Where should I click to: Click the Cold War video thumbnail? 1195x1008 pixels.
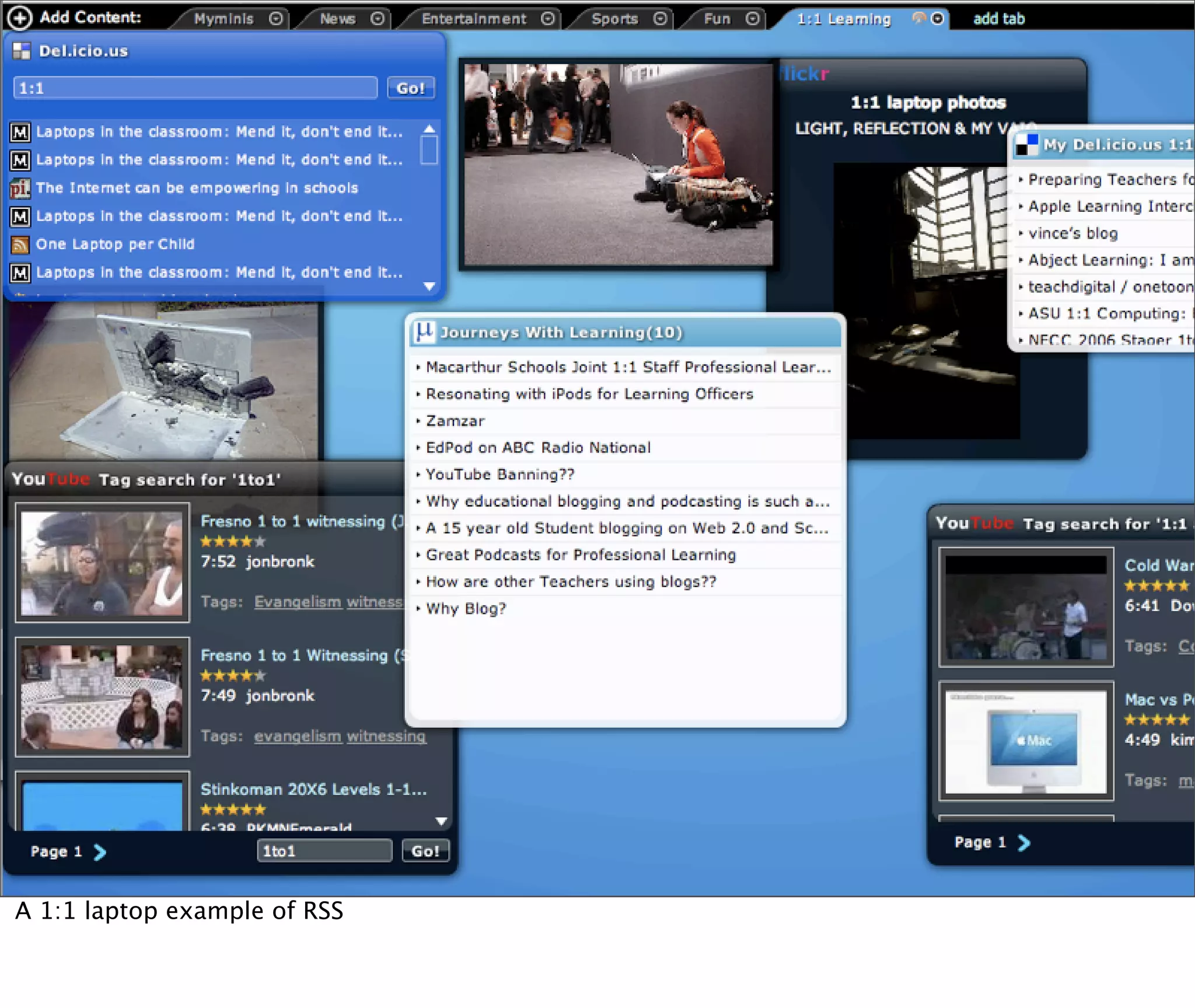pyautogui.click(x=1026, y=607)
